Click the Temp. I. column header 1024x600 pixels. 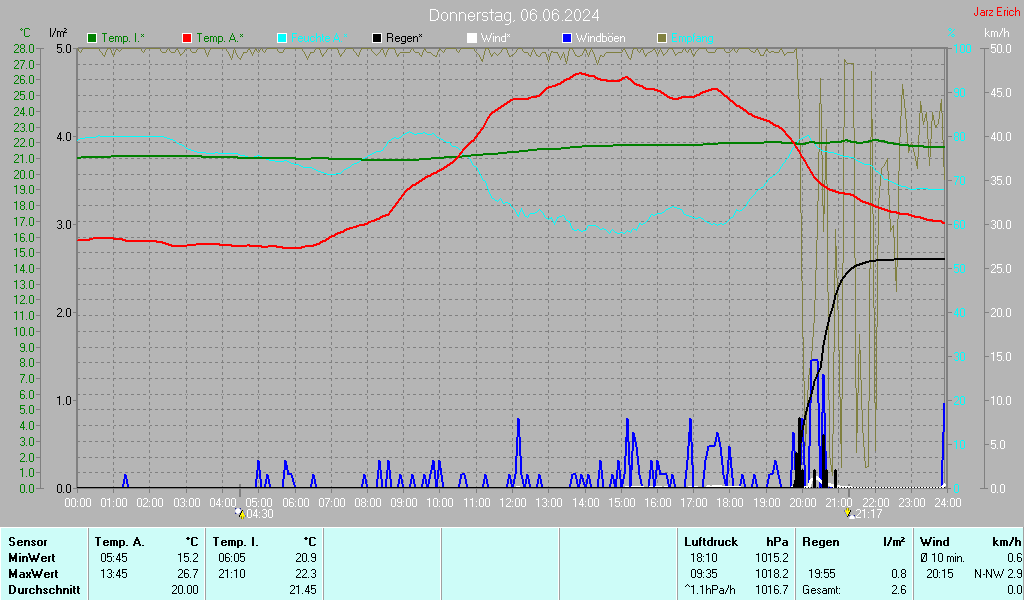point(236,542)
